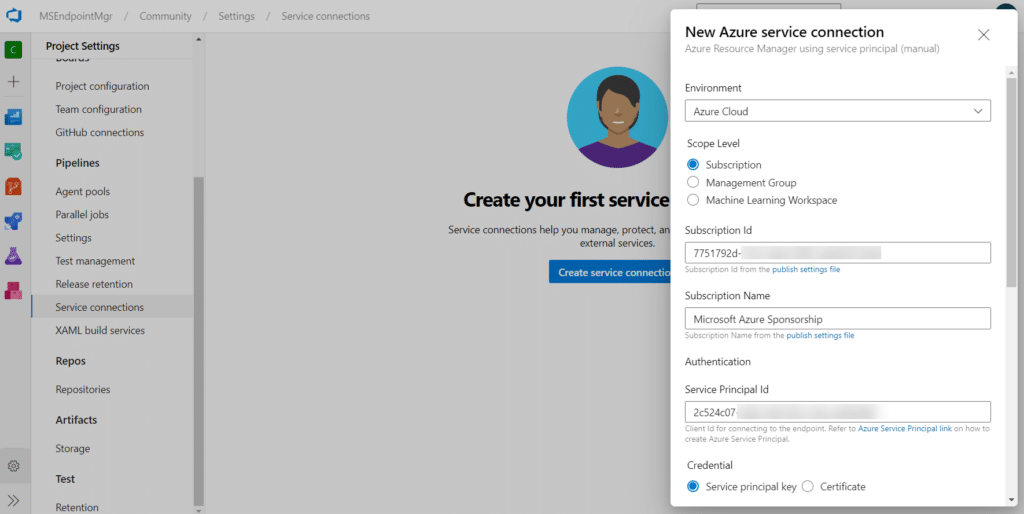Click the Repos section heading
This screenshot has height=514, width=1024.
(71, 361)
